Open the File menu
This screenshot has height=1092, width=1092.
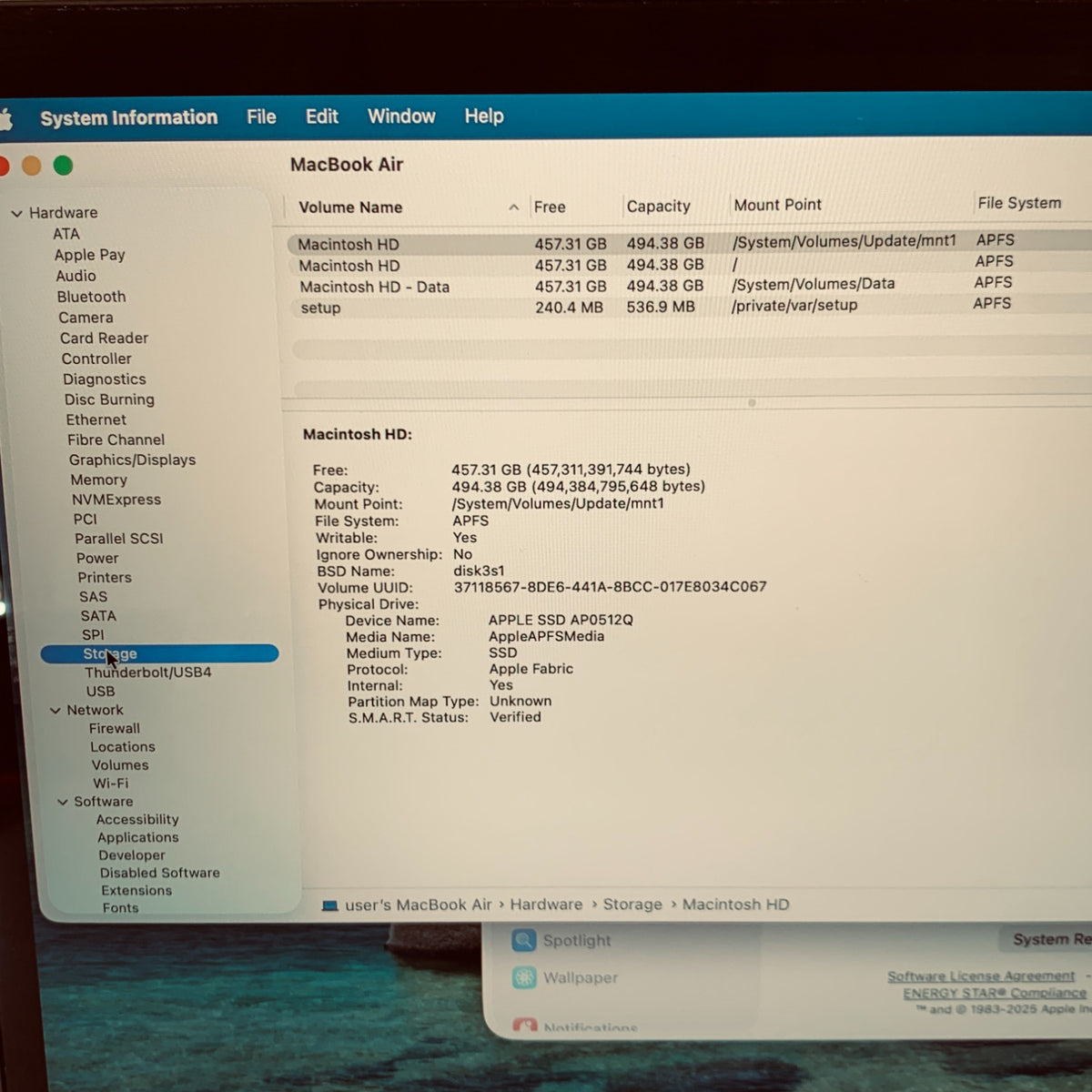(261, 116)
